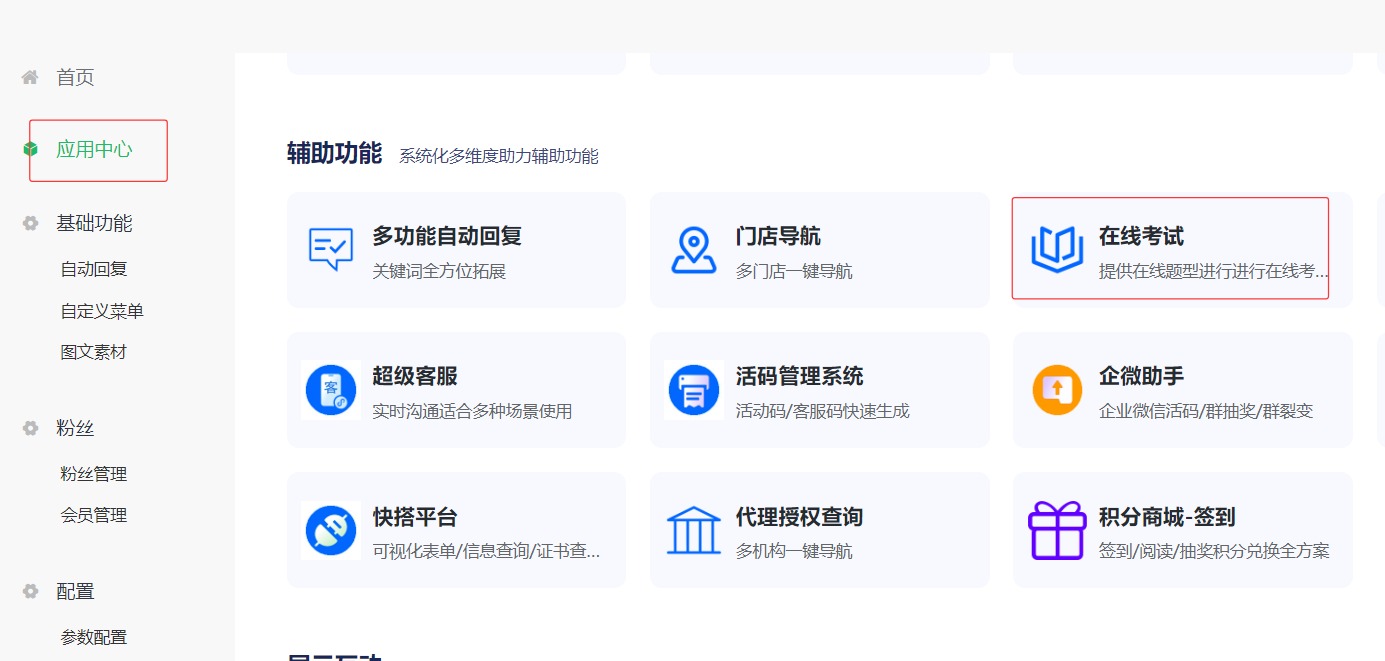
Task: Click the 快搭平台 plug icon
Action: pyautogui.click(x=331, y=530)
